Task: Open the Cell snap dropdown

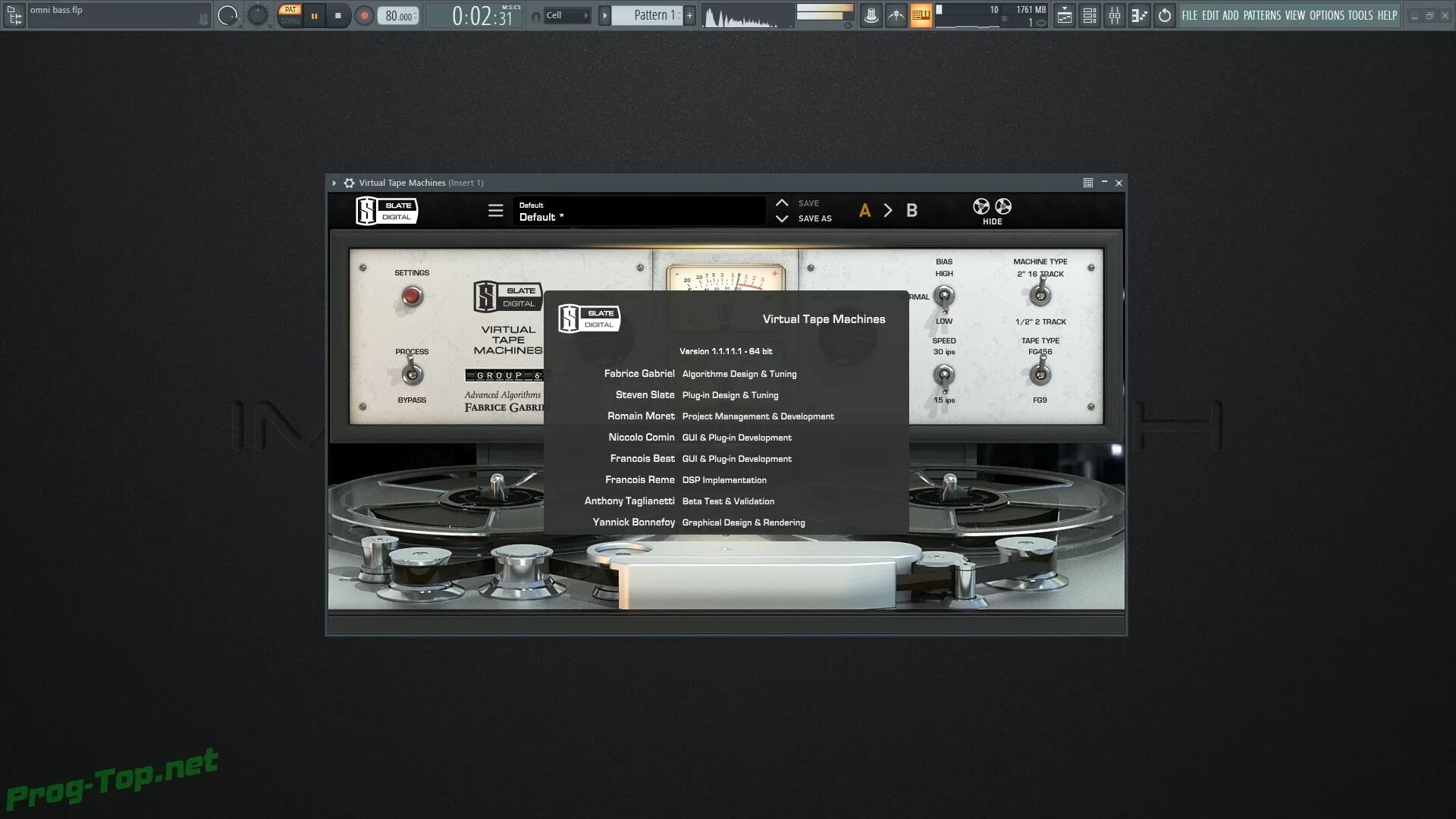Action: coord(567,15)
